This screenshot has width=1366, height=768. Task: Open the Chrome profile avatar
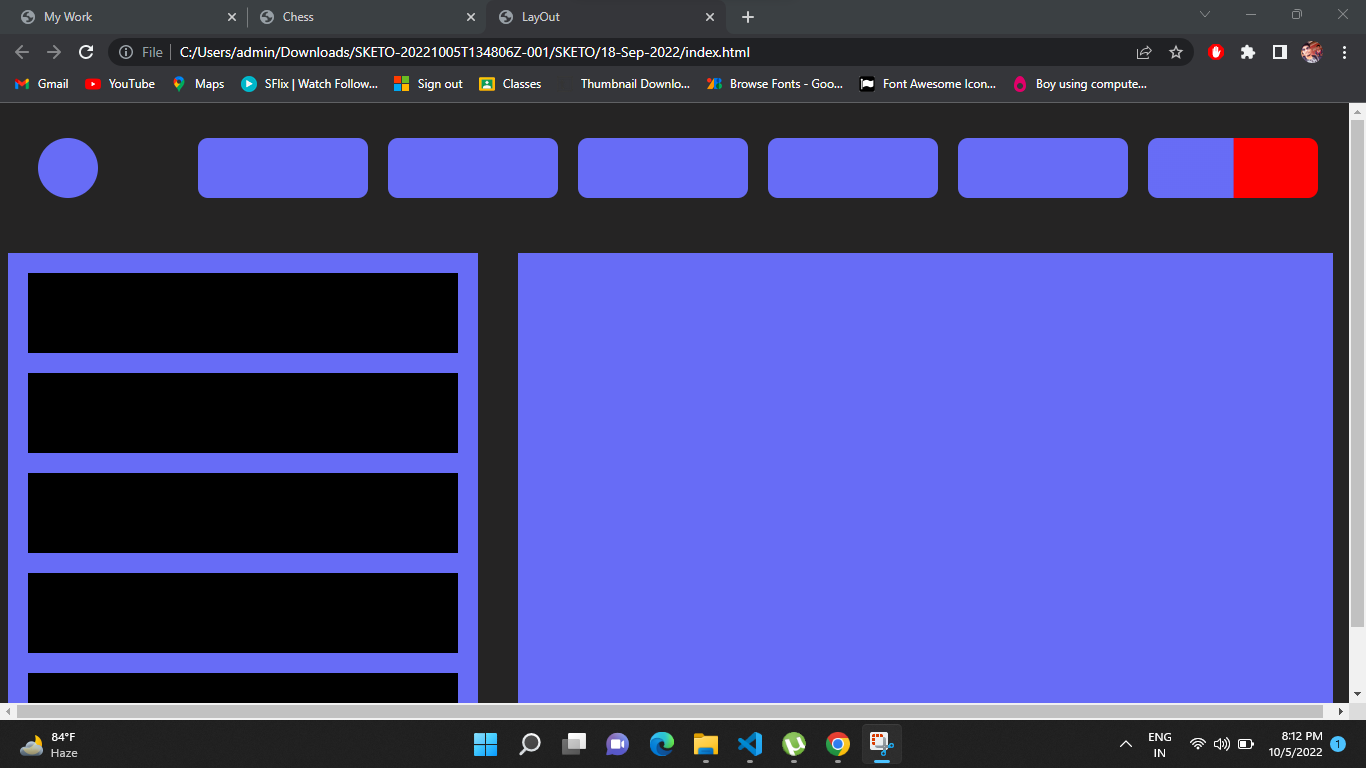1312,52
